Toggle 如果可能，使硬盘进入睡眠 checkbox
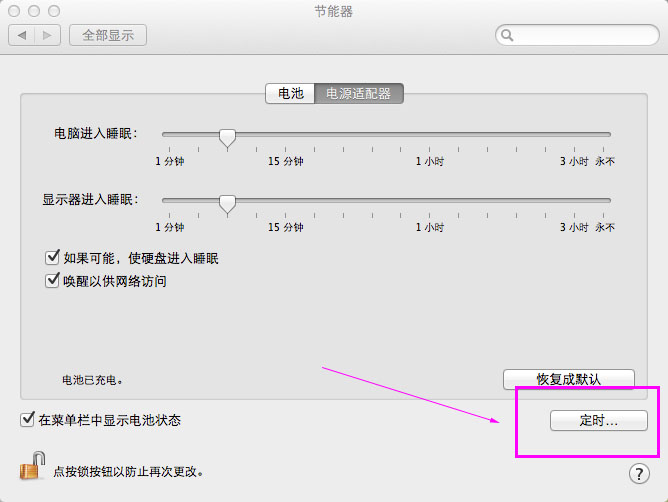668x502 pixels. (x=52, y=257)
